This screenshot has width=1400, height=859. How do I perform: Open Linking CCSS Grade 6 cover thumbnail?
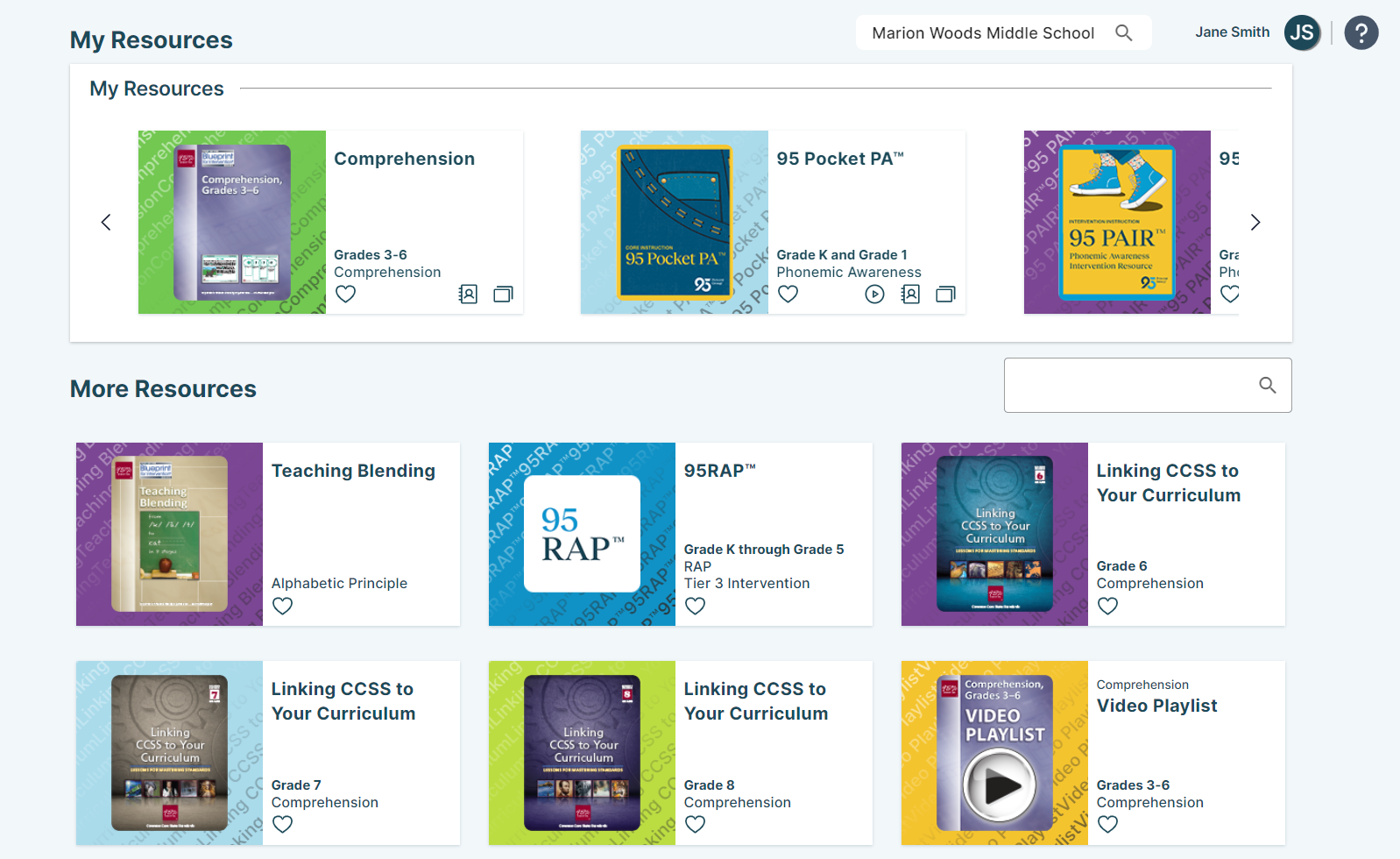click(x=994, y=534)
